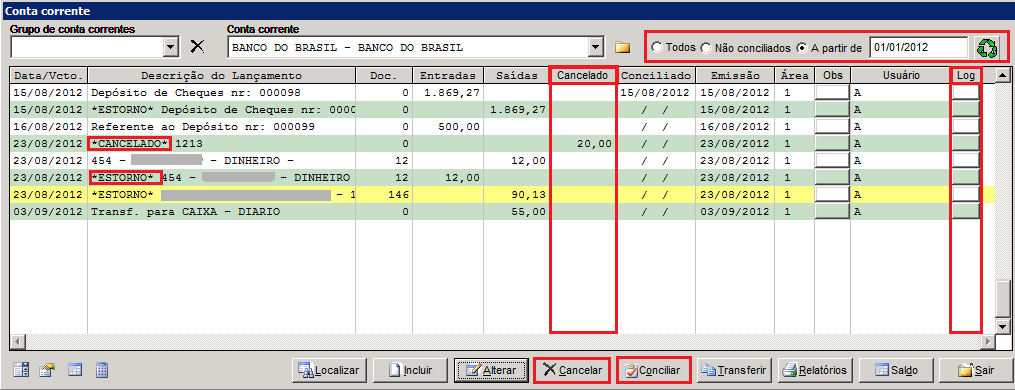Click the Emissão date 03/09/2012
The height and width of the screenshot is (390, 1015).
click(735, 211)
